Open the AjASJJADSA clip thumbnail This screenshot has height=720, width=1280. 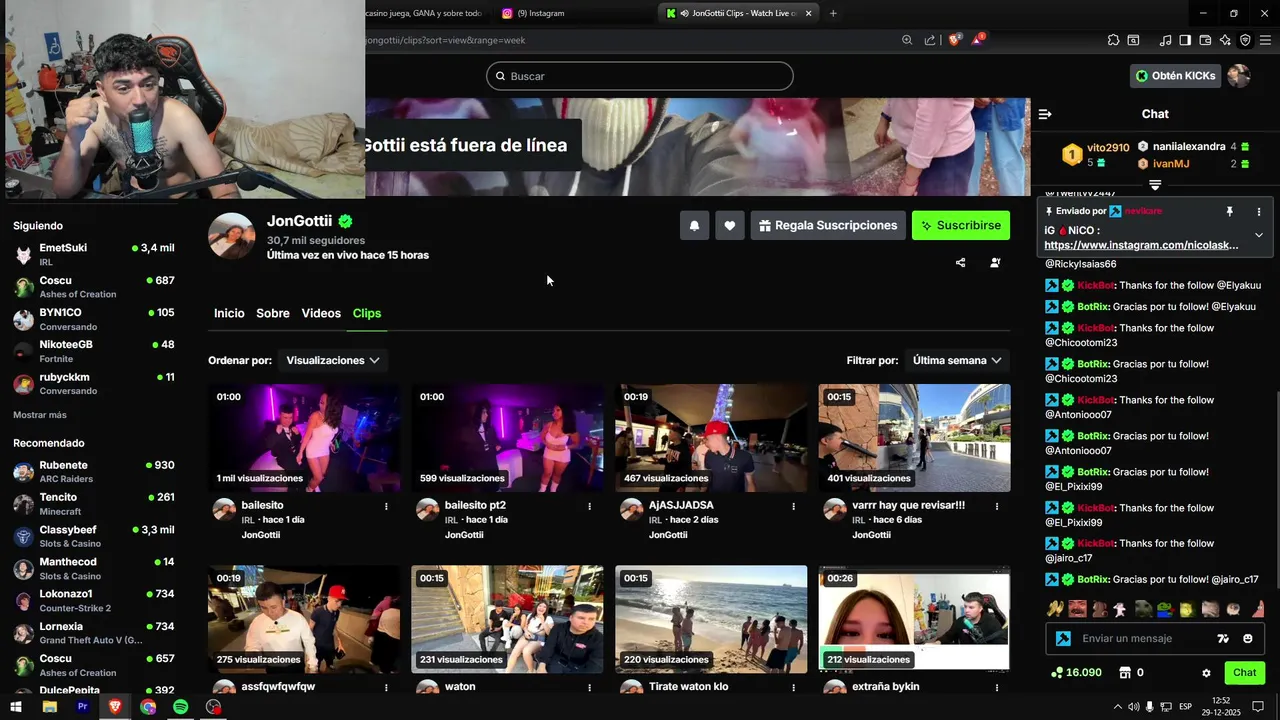coord(711,438)
